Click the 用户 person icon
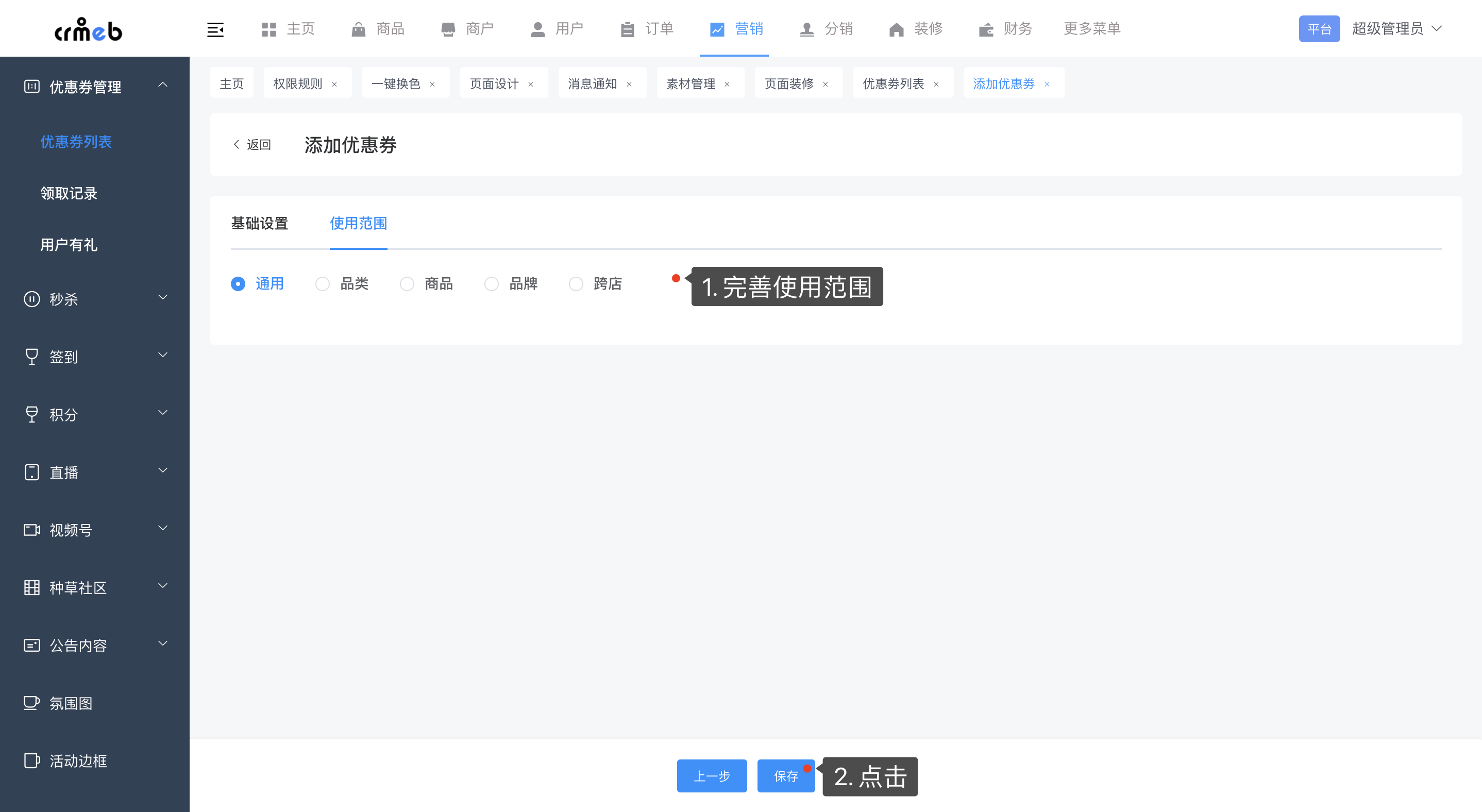Viewport: 1482px width, 812px height. coord(537,29)
